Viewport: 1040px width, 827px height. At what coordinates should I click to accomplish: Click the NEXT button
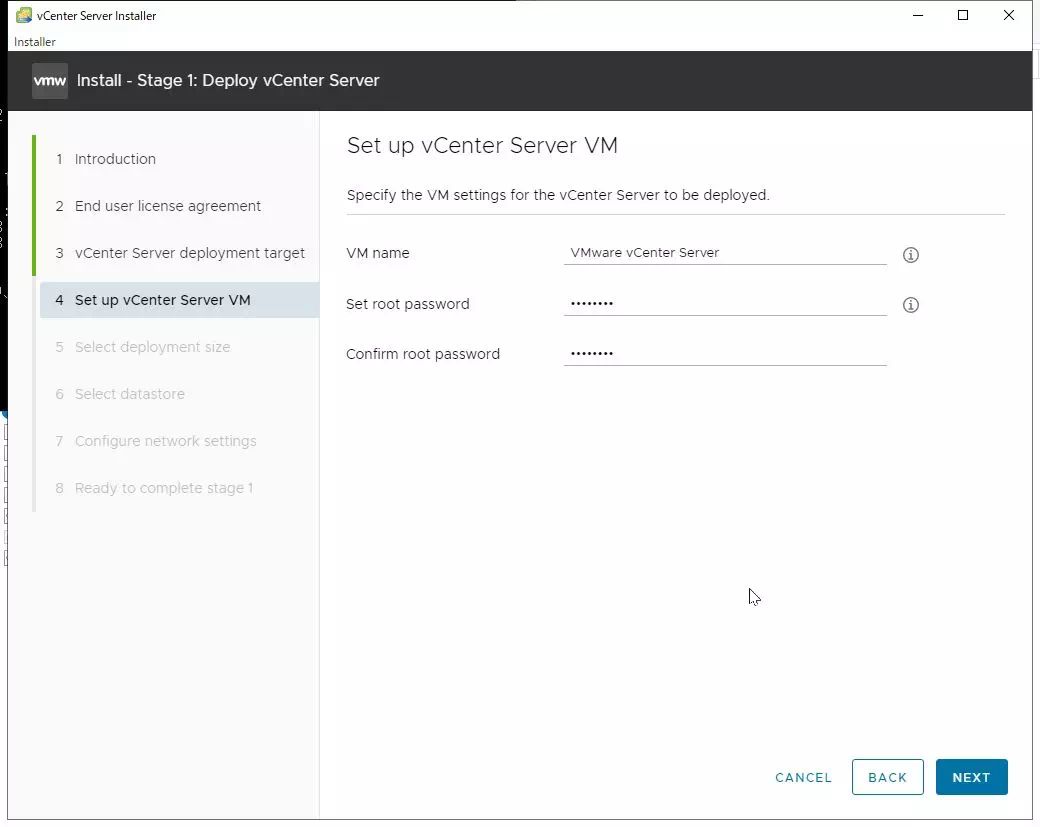click(x=972, y=777)
